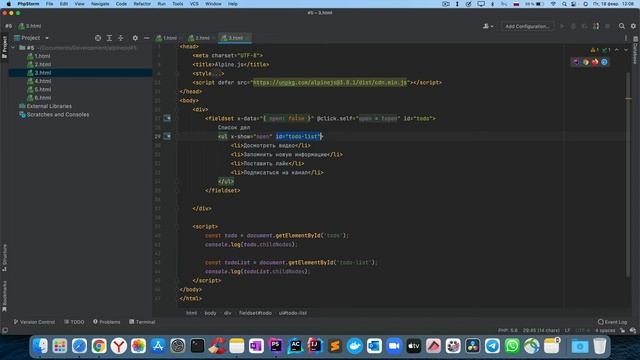Open Problems tool window

107,322
